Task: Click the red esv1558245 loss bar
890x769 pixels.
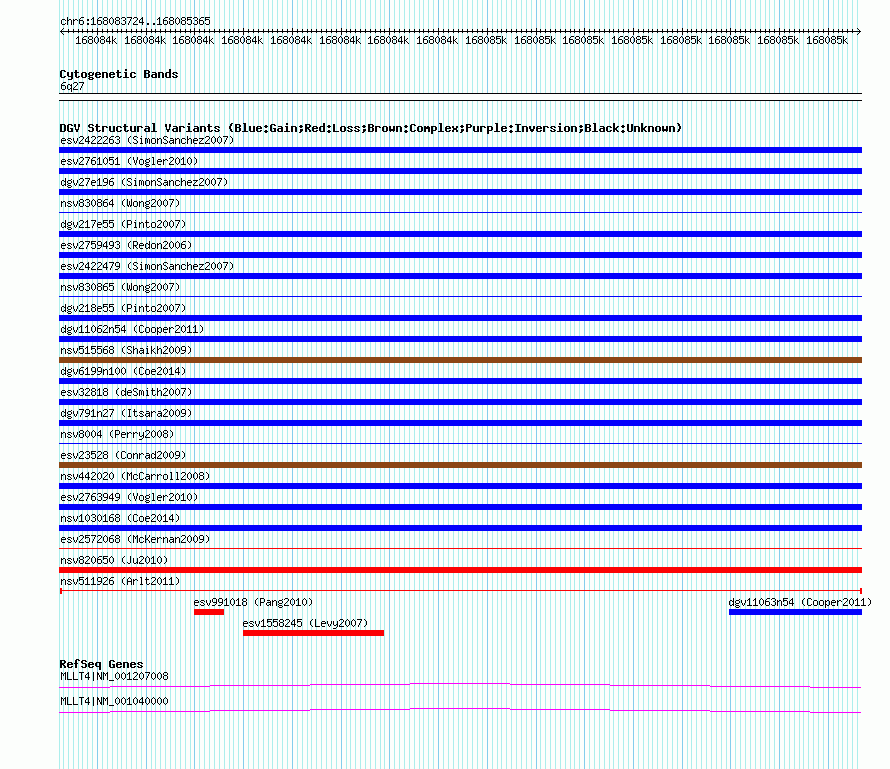Action: point(313,633)
